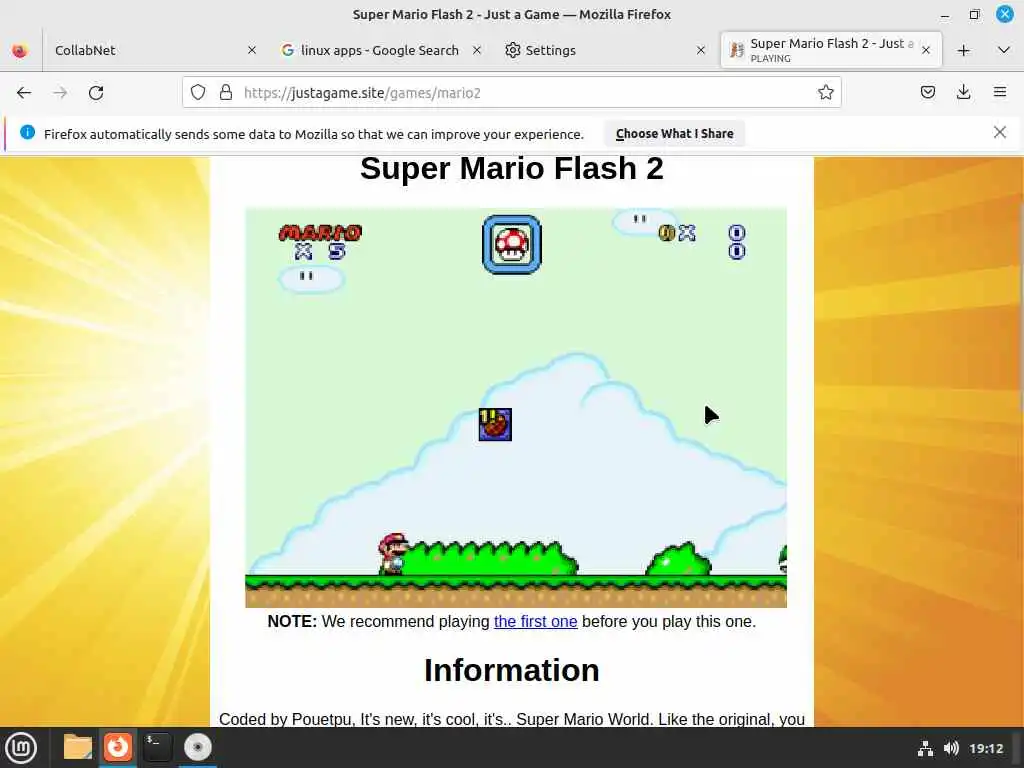Go forward one page
Screen dimensions: 1024x768
coord(60,93)
